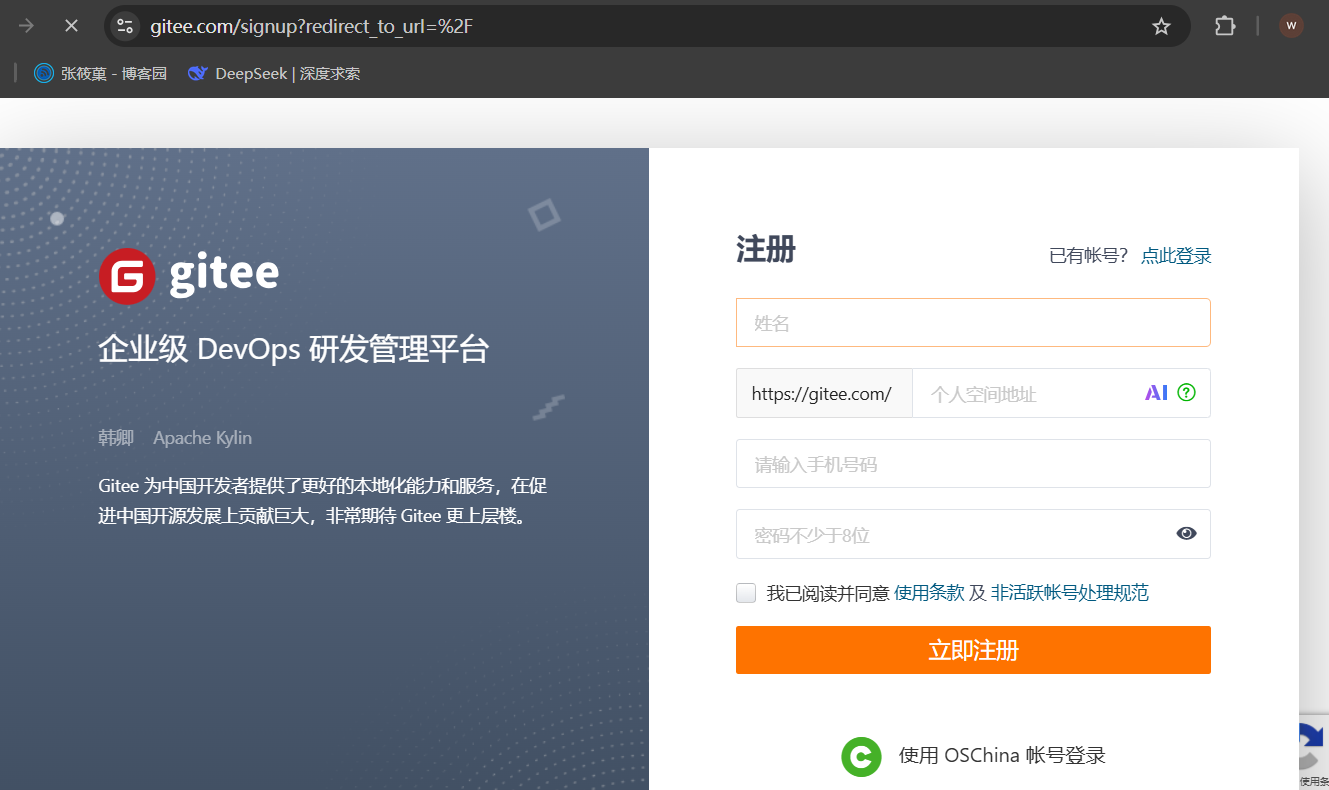
Task: Click the orange 立即注册 button
Action: coord(973,650)
